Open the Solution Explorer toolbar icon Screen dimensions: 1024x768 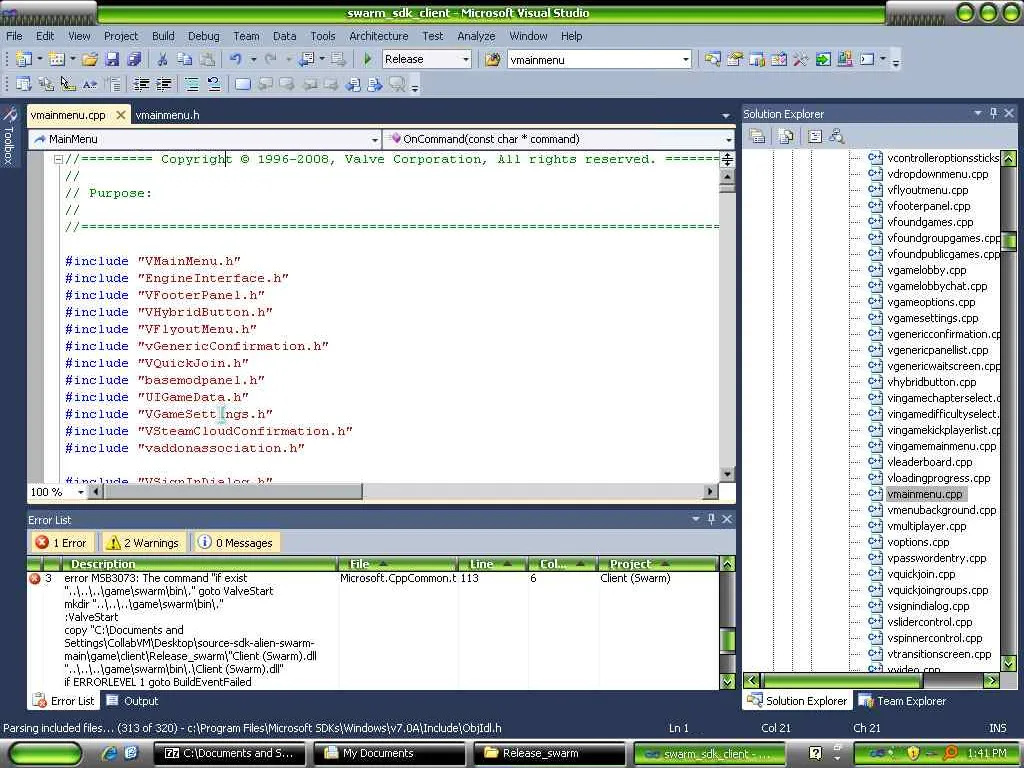coord(712,59)
